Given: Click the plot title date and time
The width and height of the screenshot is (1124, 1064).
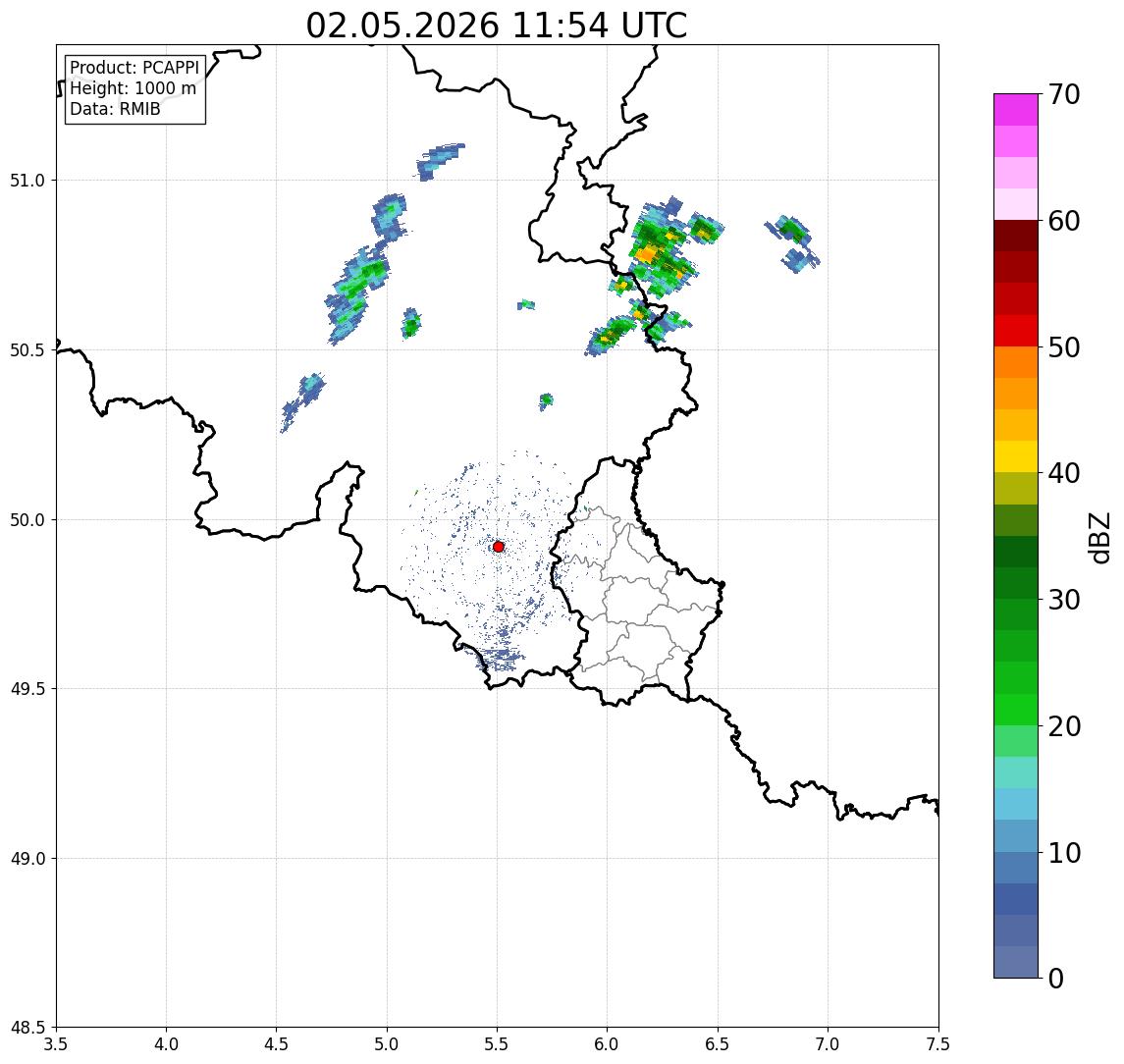Looking at the screenshot, I should [x=496, y=26].
